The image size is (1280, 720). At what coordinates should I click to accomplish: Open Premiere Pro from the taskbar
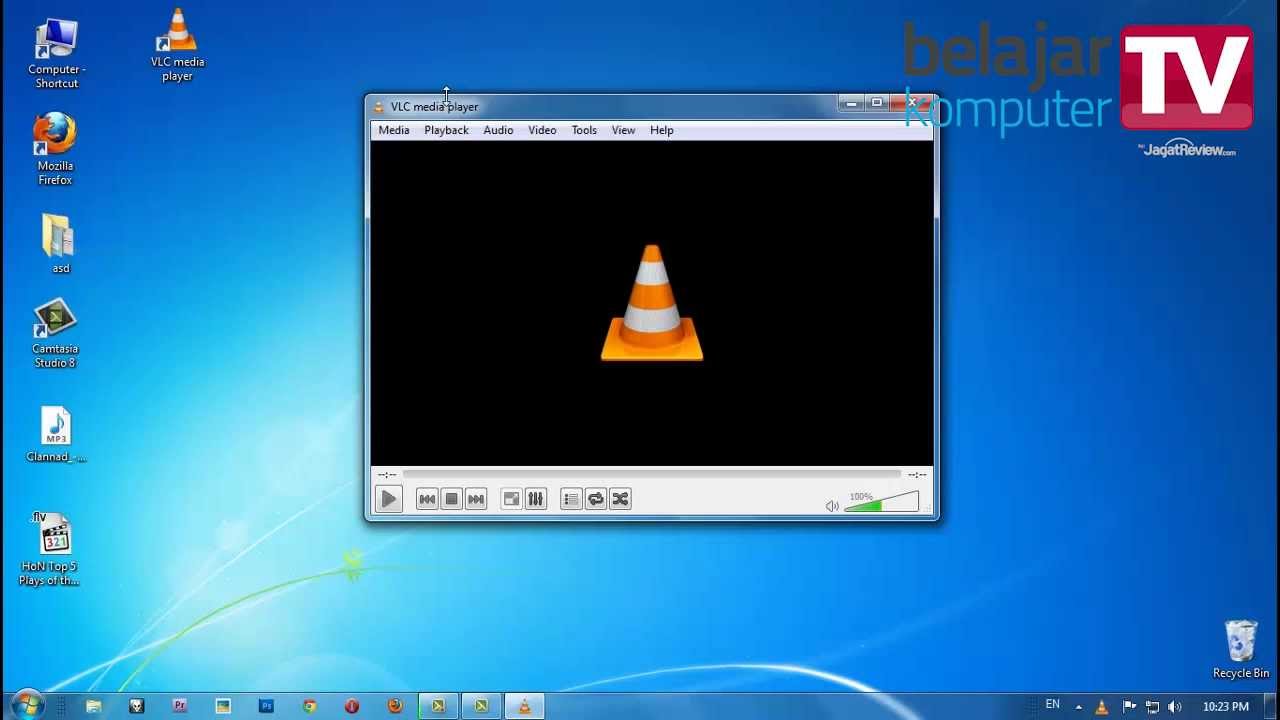180,706
